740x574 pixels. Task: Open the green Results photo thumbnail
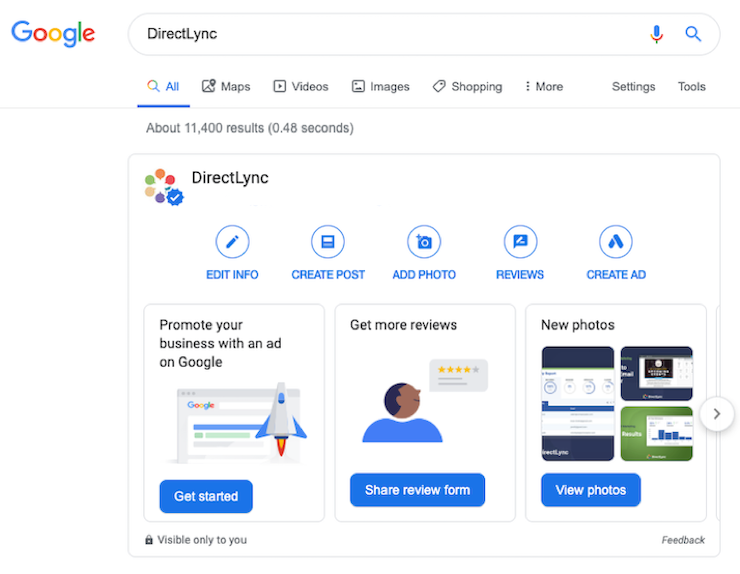[x=656, y=433]
